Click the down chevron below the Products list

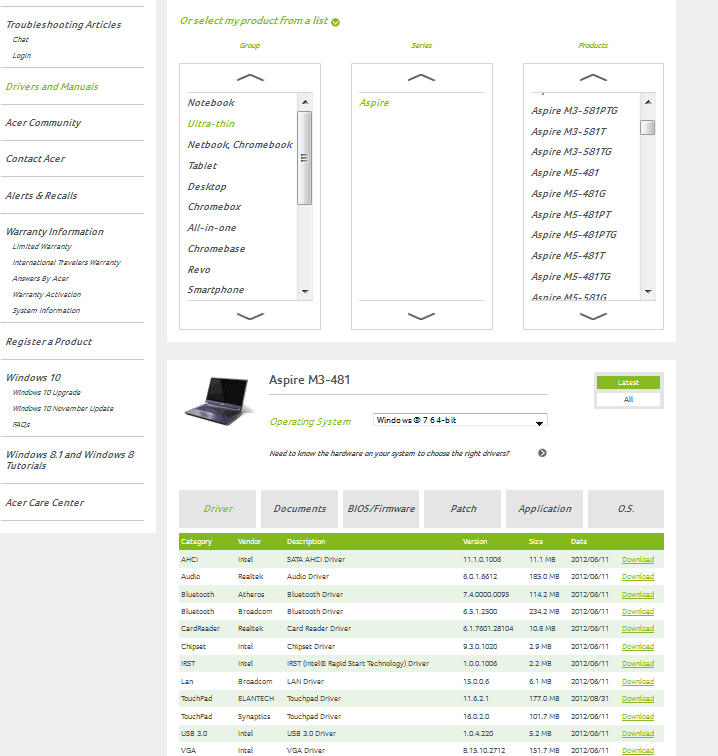tap(593, 316)
